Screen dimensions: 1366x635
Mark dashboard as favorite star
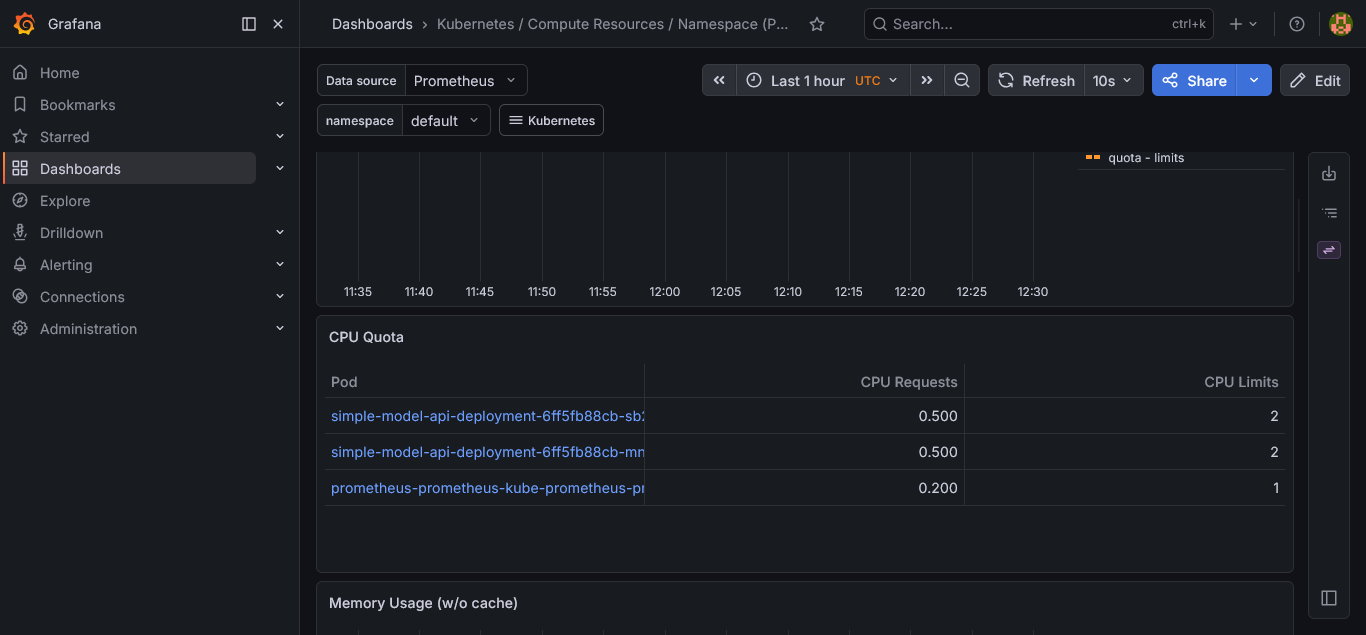[x=817, y=24]
